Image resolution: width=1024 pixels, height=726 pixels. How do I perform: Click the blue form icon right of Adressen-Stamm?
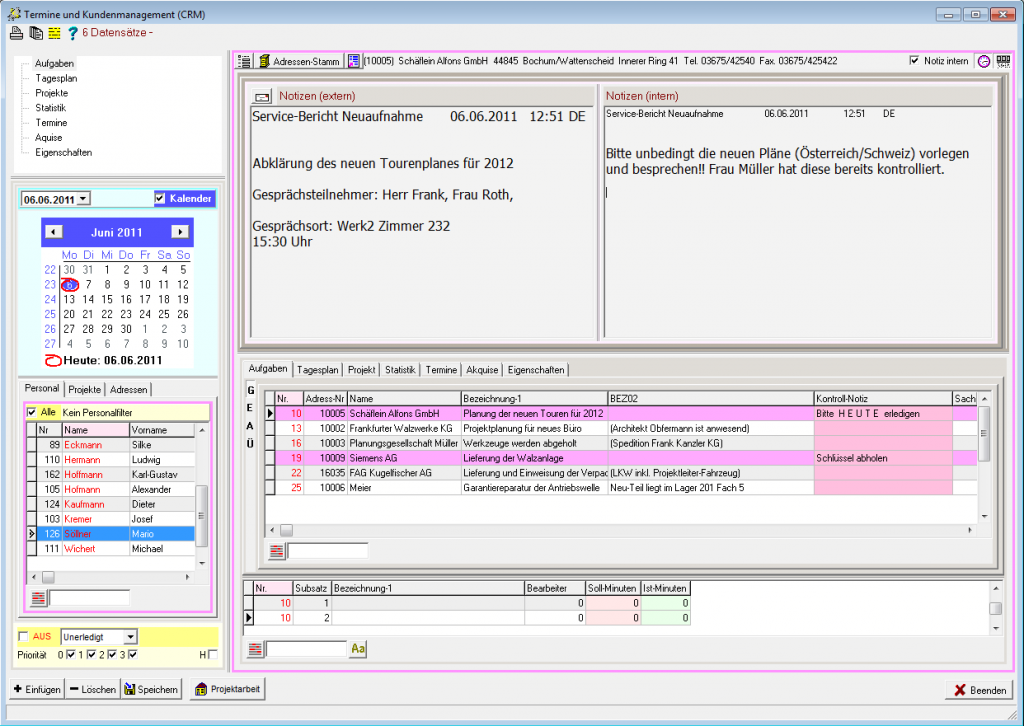point(353,61)
